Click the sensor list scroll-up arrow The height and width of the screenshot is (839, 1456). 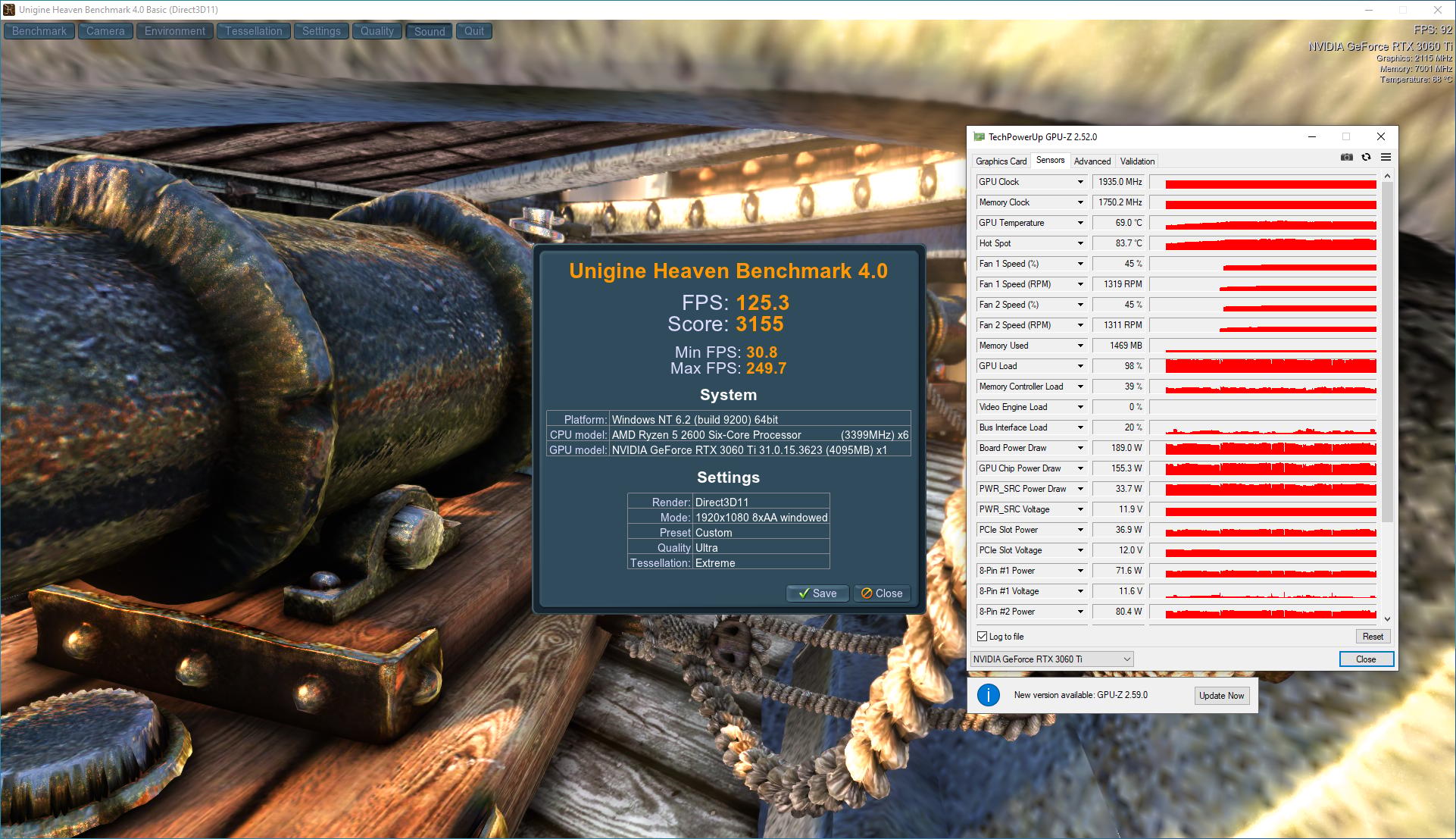1387,177
